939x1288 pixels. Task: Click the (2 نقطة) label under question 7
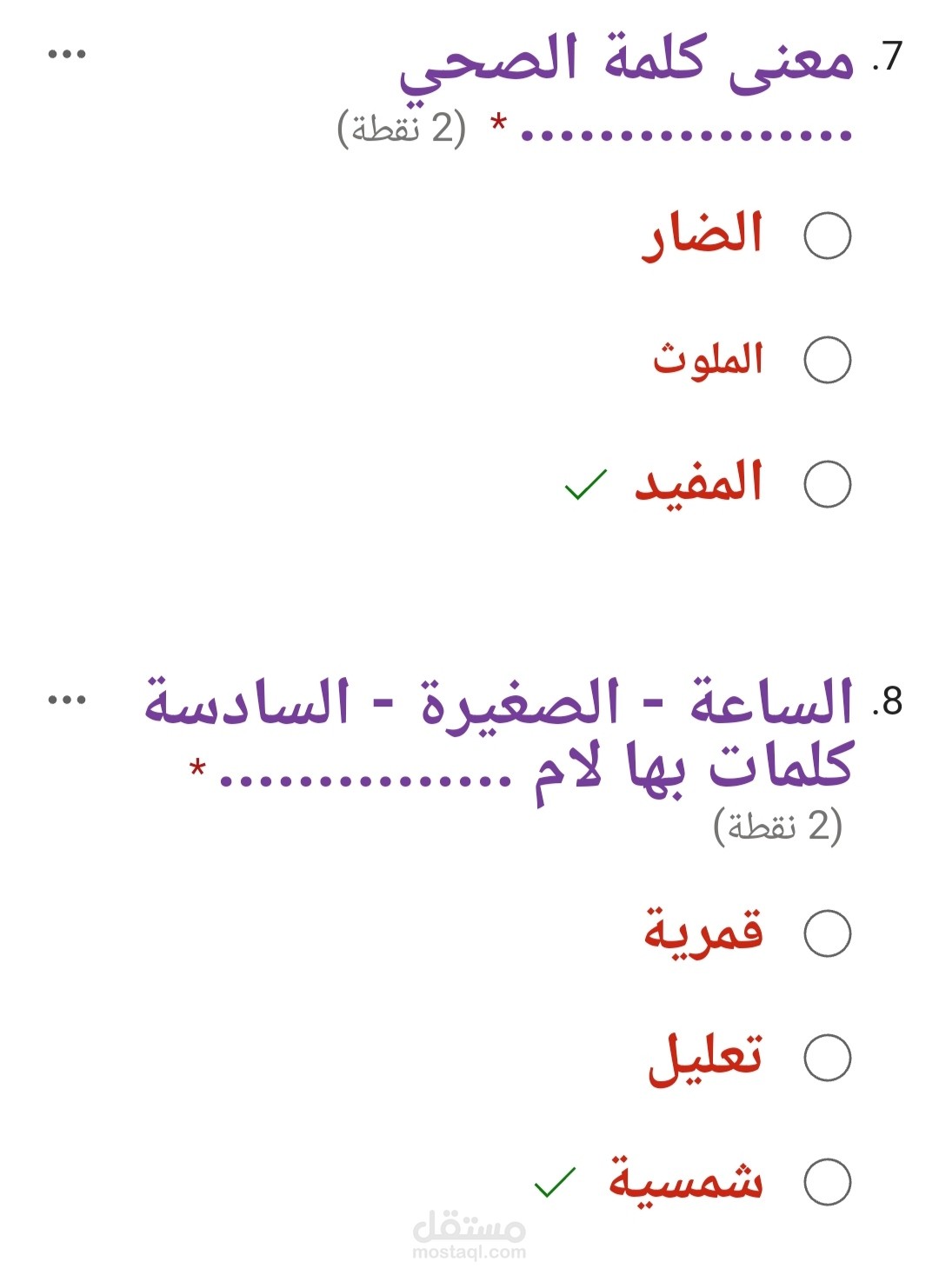pos(402,129)
